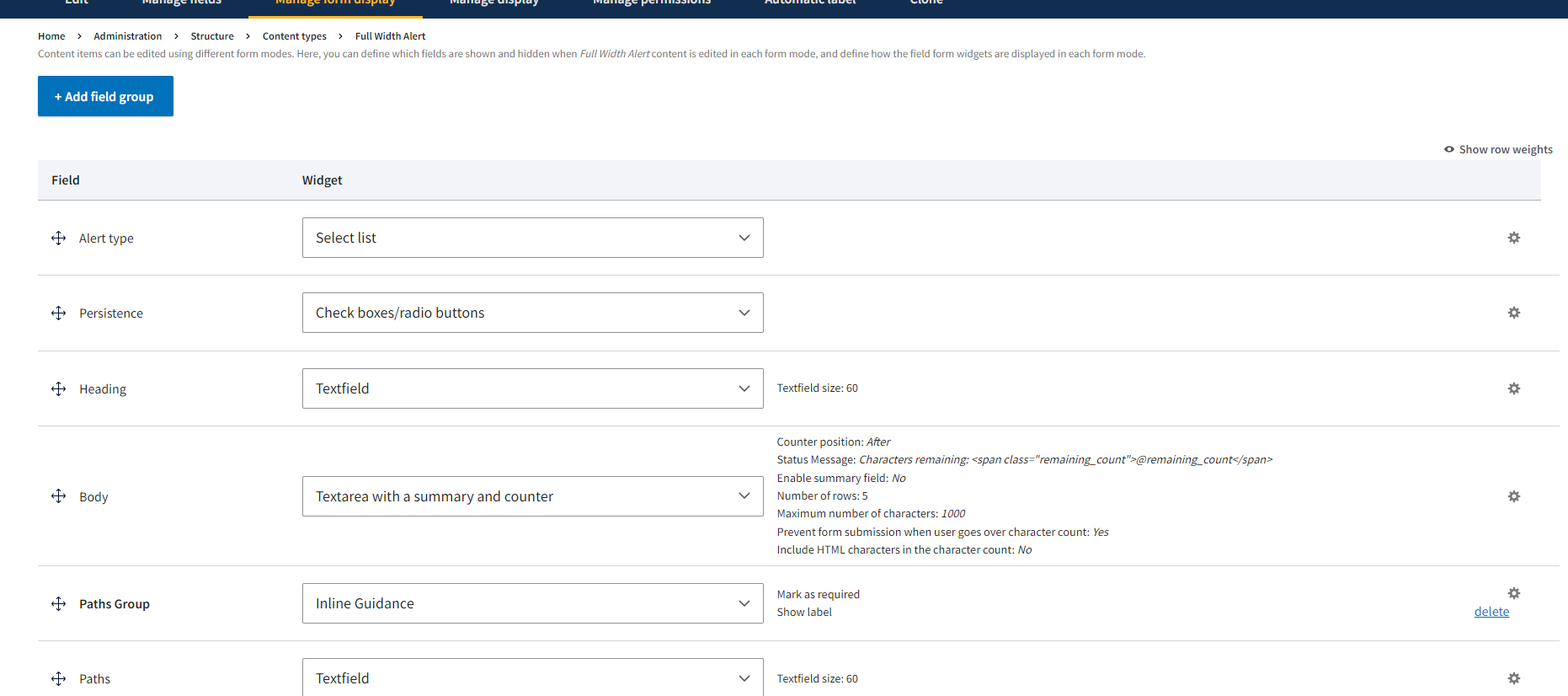The height and width of the screenshot is (696, 1568).
Task: Open the Alert type Select list dropdown
Action: coord(533,238)
